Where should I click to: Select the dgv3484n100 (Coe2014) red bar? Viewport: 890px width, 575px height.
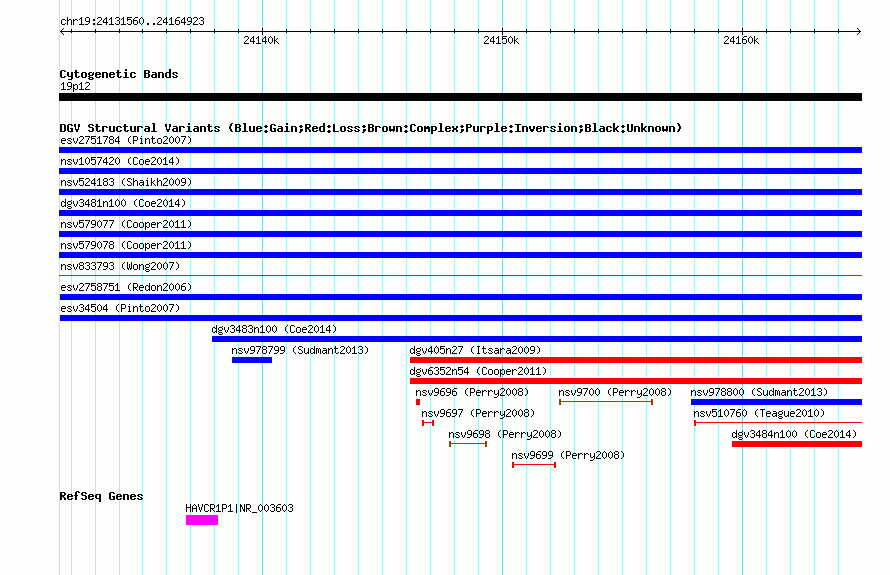[797, 444]
